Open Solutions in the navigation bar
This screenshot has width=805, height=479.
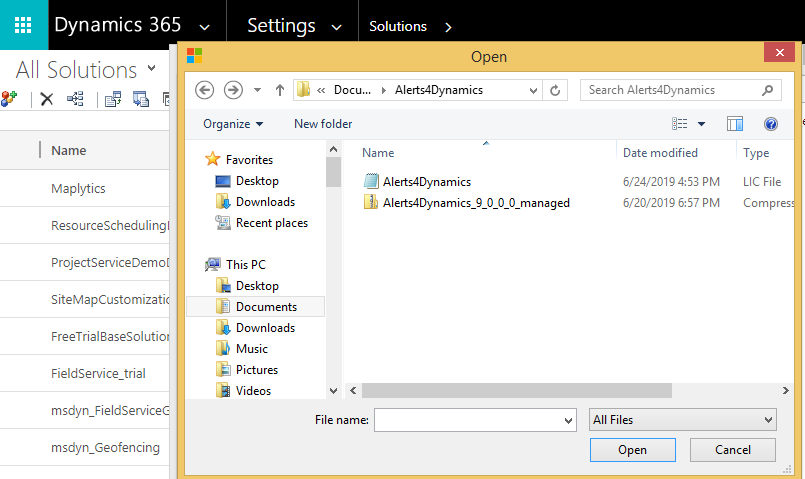coord(398,26)
